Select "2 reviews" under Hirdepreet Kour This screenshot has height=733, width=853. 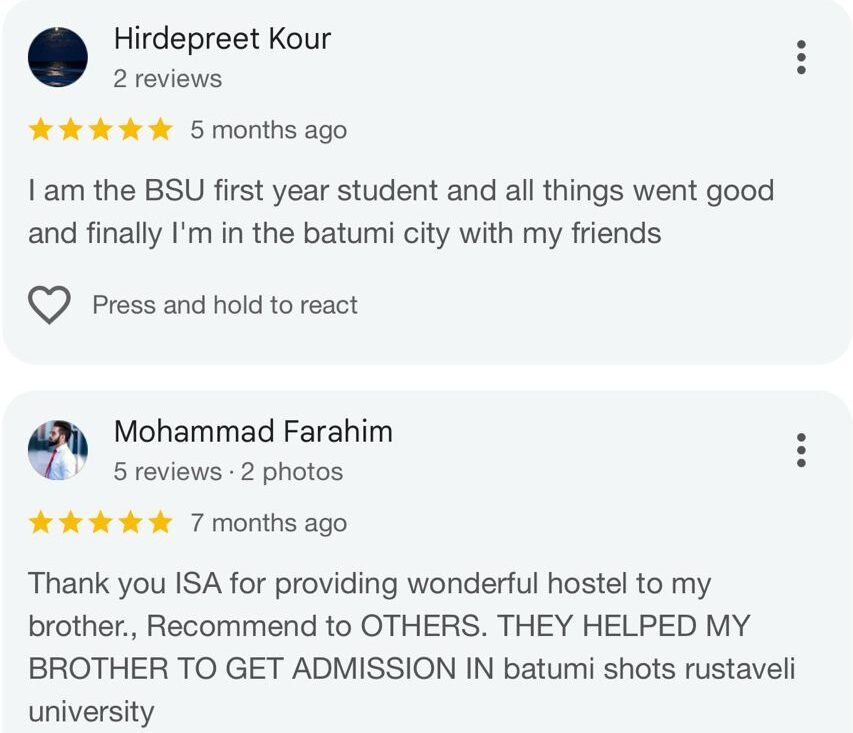[168, 79]
